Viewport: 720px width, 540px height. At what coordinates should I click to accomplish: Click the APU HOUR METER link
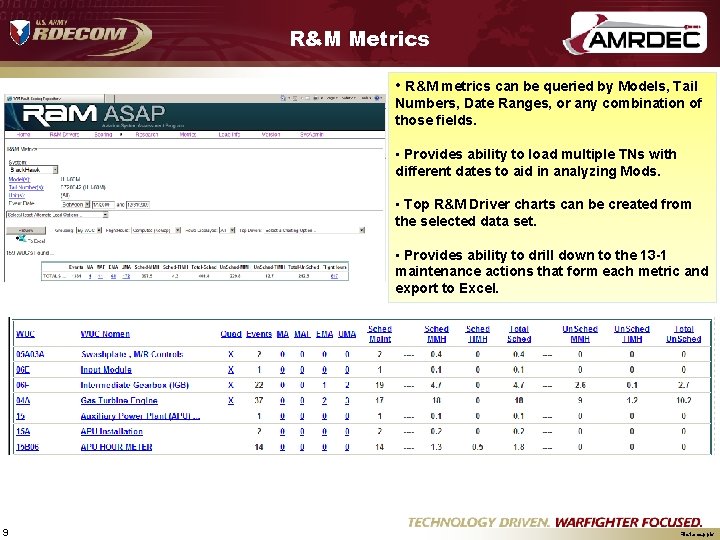116,447
